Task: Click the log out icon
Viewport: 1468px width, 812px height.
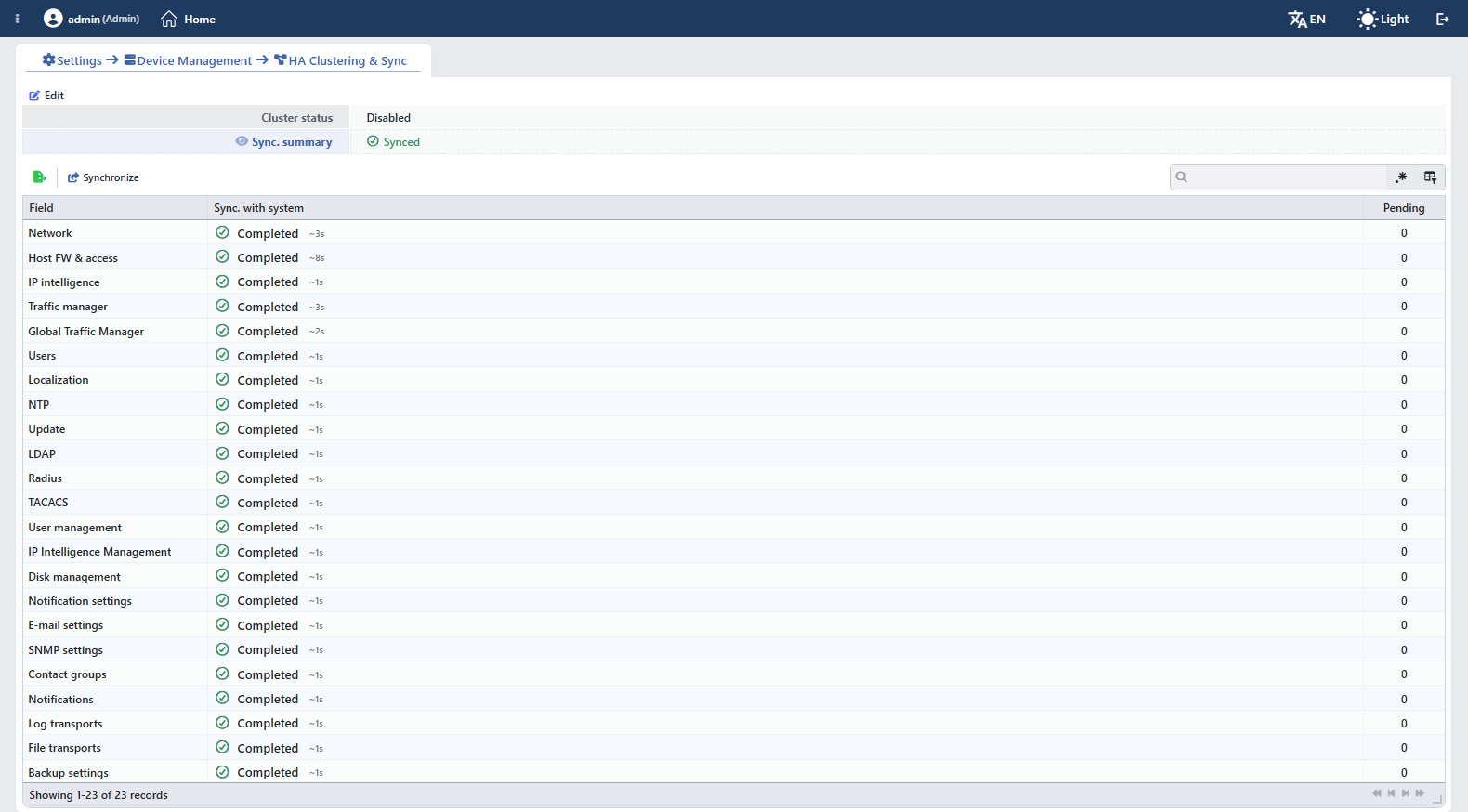Action: (x=1442, y=19)
